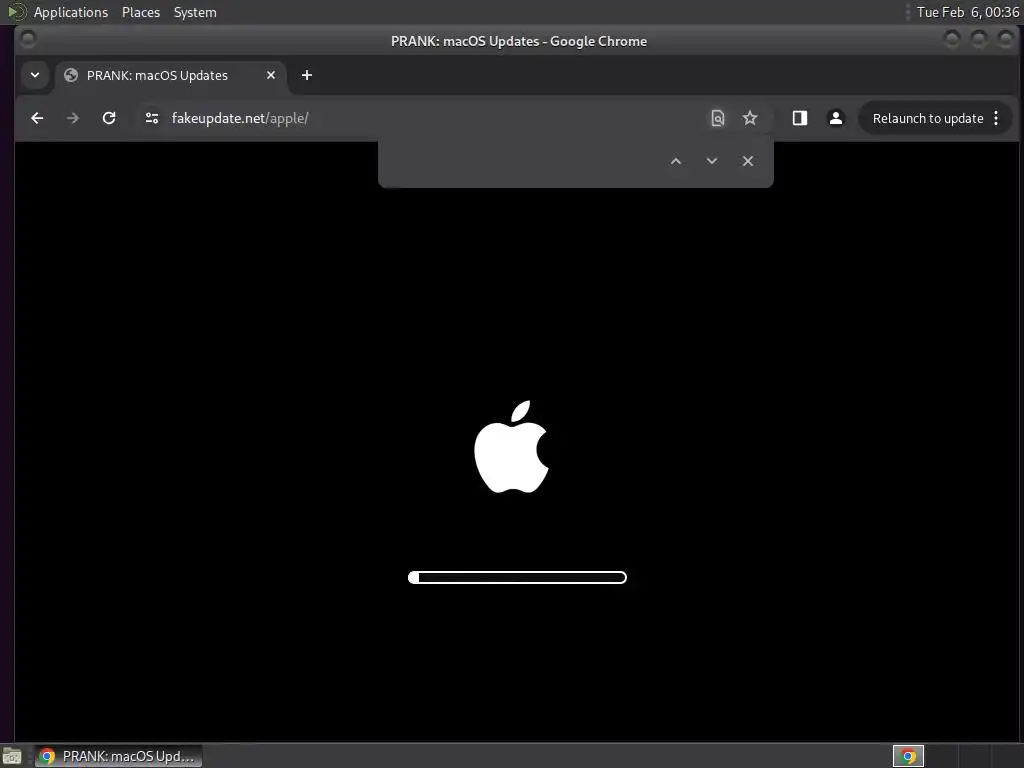Click the forward navigation arrow

coord(73,118)
